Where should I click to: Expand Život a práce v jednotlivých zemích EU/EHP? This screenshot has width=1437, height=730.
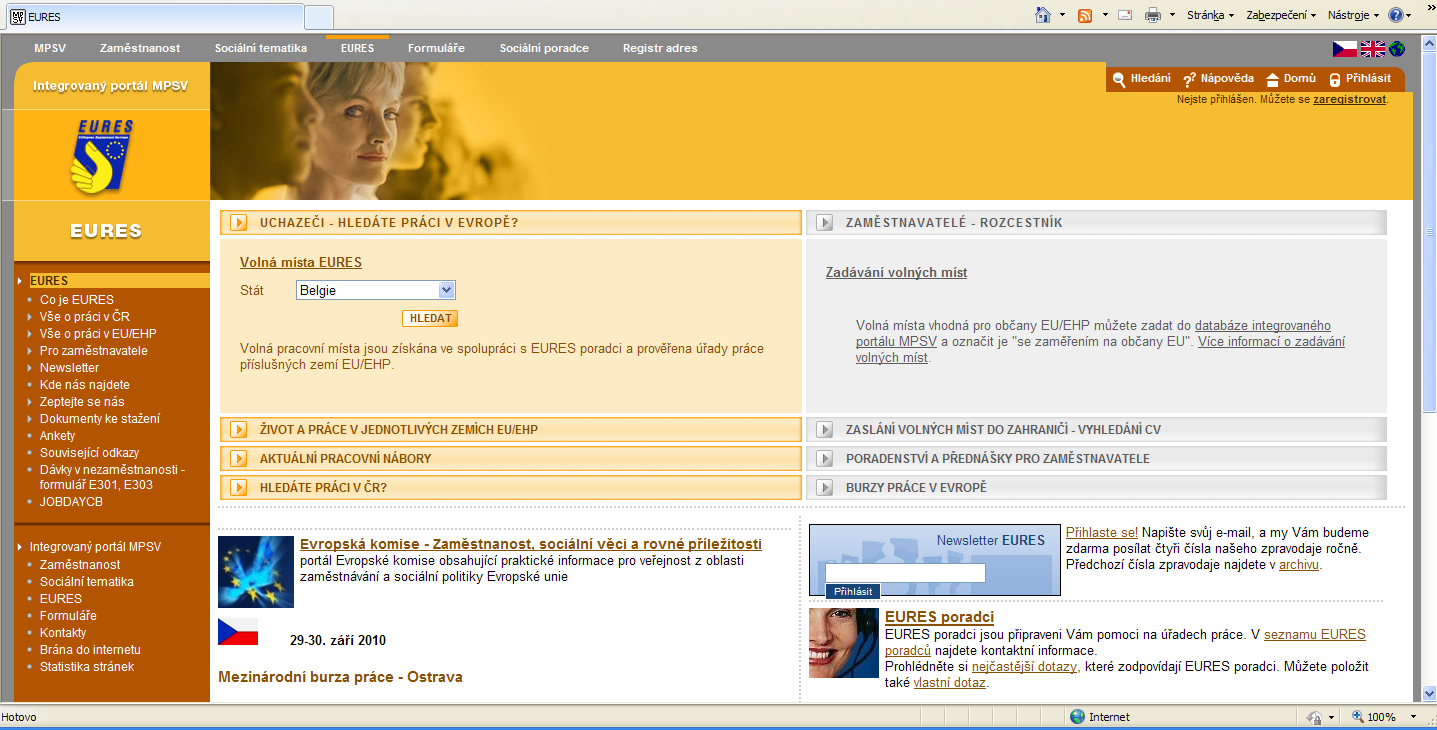(x=511, y=430)
